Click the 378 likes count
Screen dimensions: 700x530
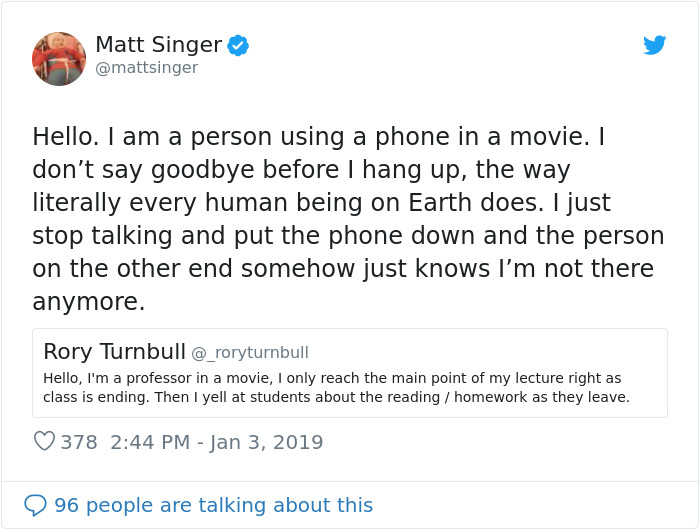pos(79,442)
